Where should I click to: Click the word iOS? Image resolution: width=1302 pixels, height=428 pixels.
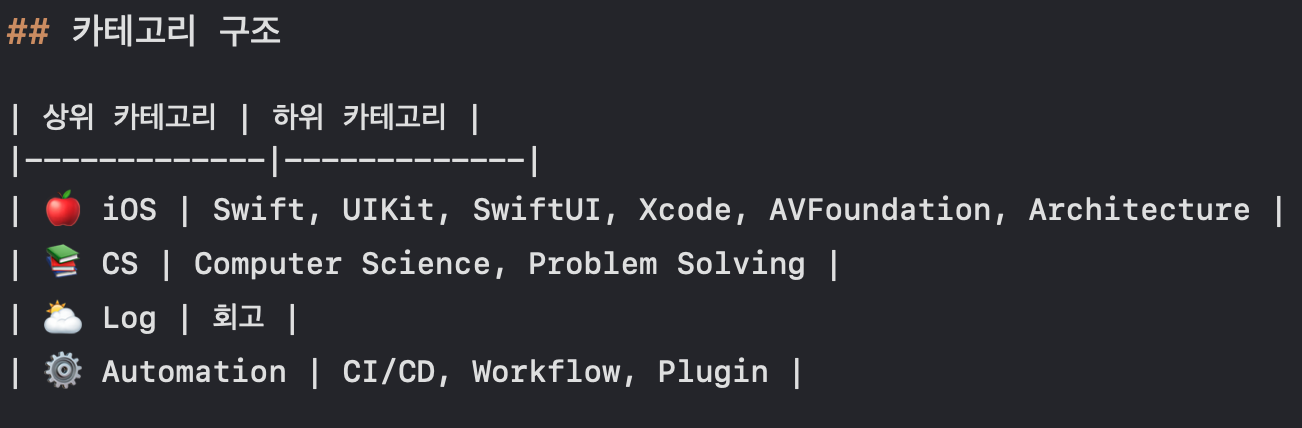(129, 211)
